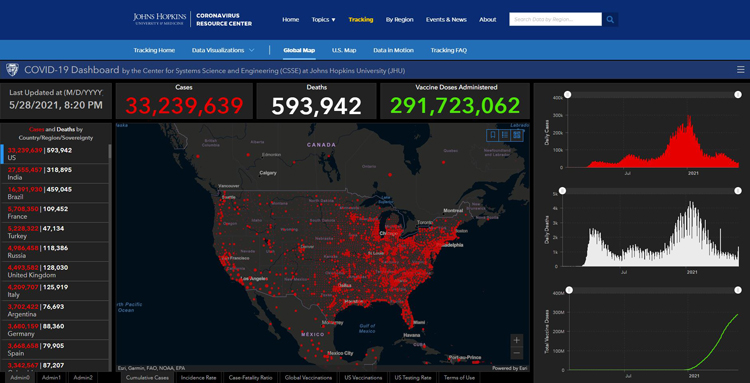Select Italy in the country list

(x=55, y=291)
